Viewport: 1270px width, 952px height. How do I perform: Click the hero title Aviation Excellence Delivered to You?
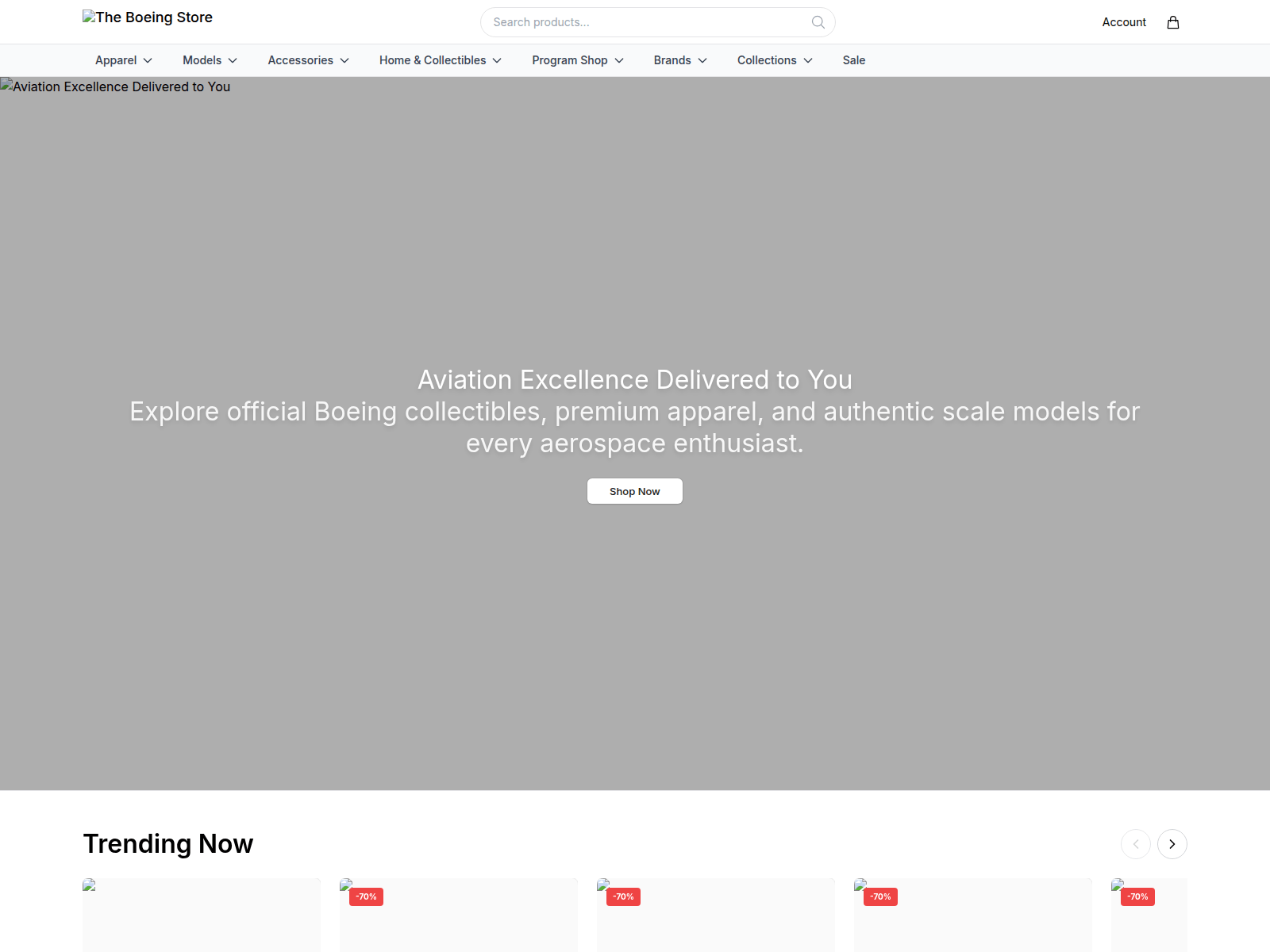pyautogui.click(x=635, y=380)
